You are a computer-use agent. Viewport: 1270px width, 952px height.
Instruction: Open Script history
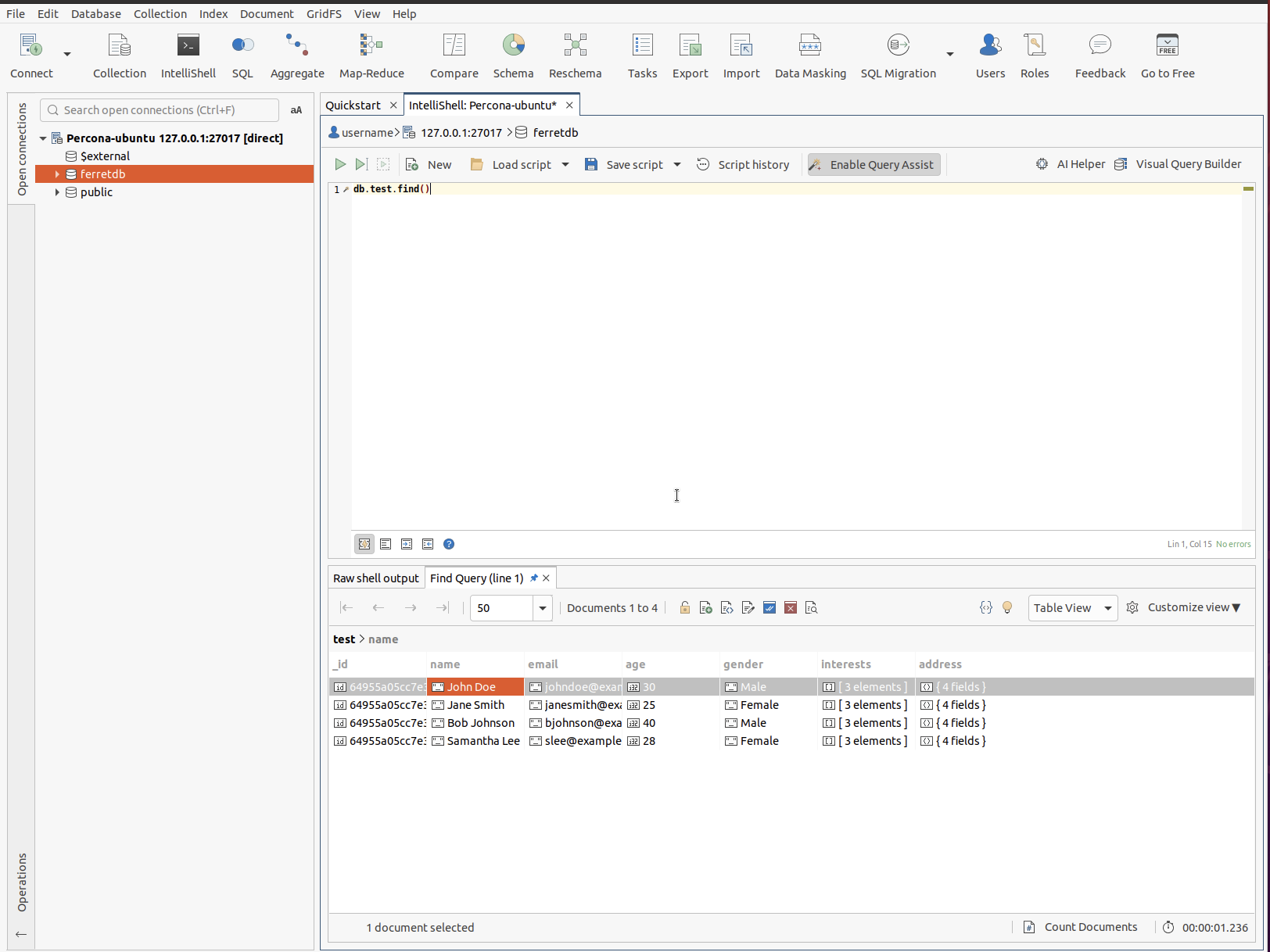742,164
